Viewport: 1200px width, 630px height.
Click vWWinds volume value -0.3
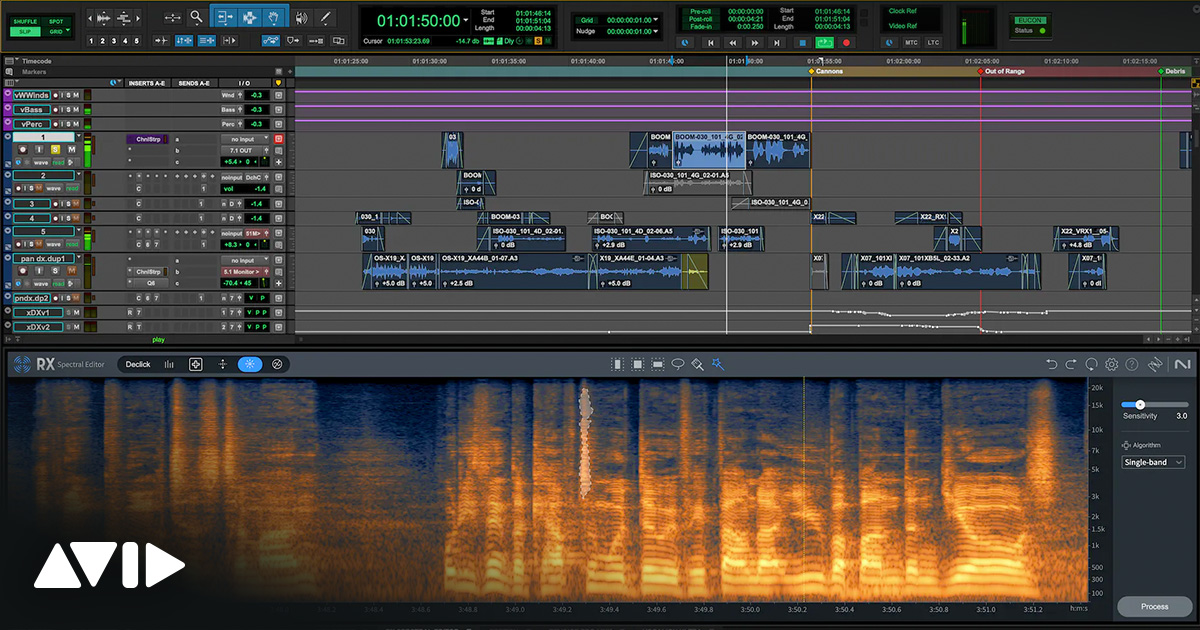(x=256, y=95)
